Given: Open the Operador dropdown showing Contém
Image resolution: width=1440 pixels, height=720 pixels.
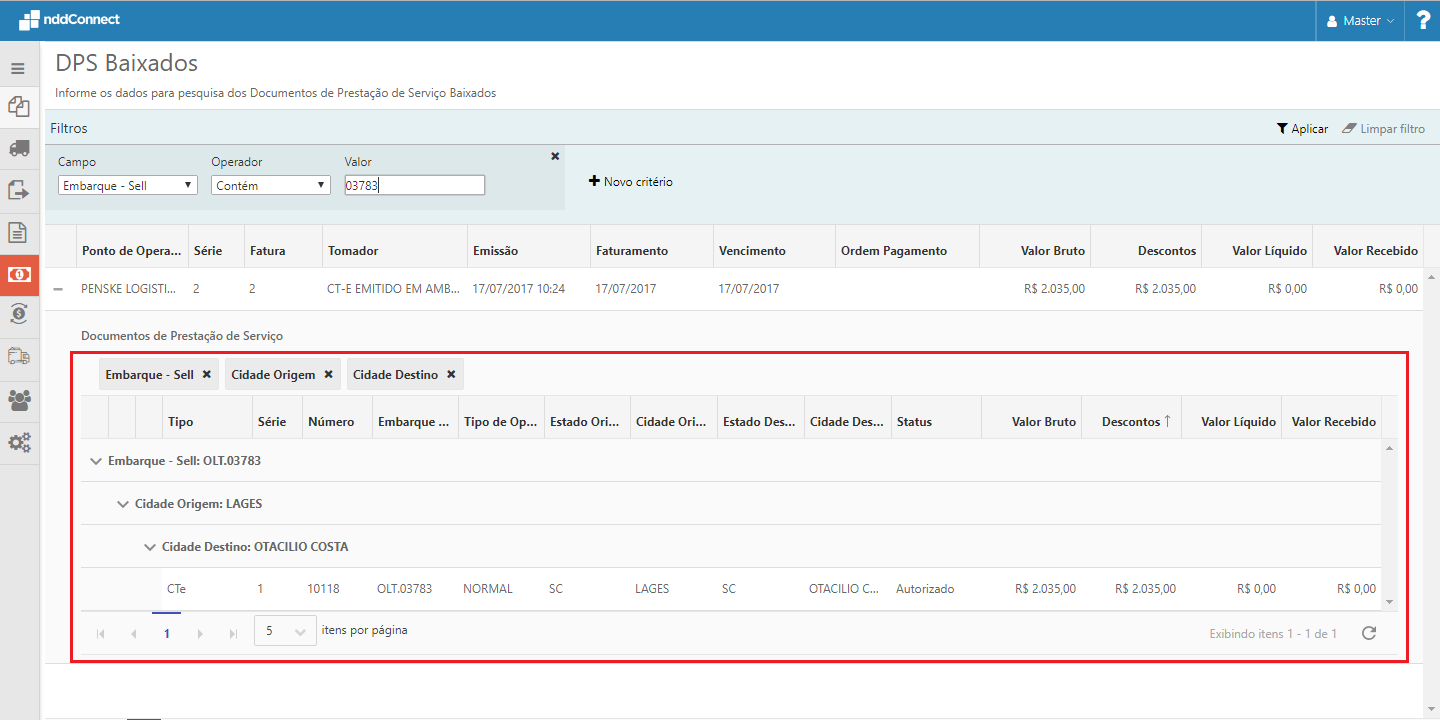Looking at the screenshot, I should coord(270,185).
